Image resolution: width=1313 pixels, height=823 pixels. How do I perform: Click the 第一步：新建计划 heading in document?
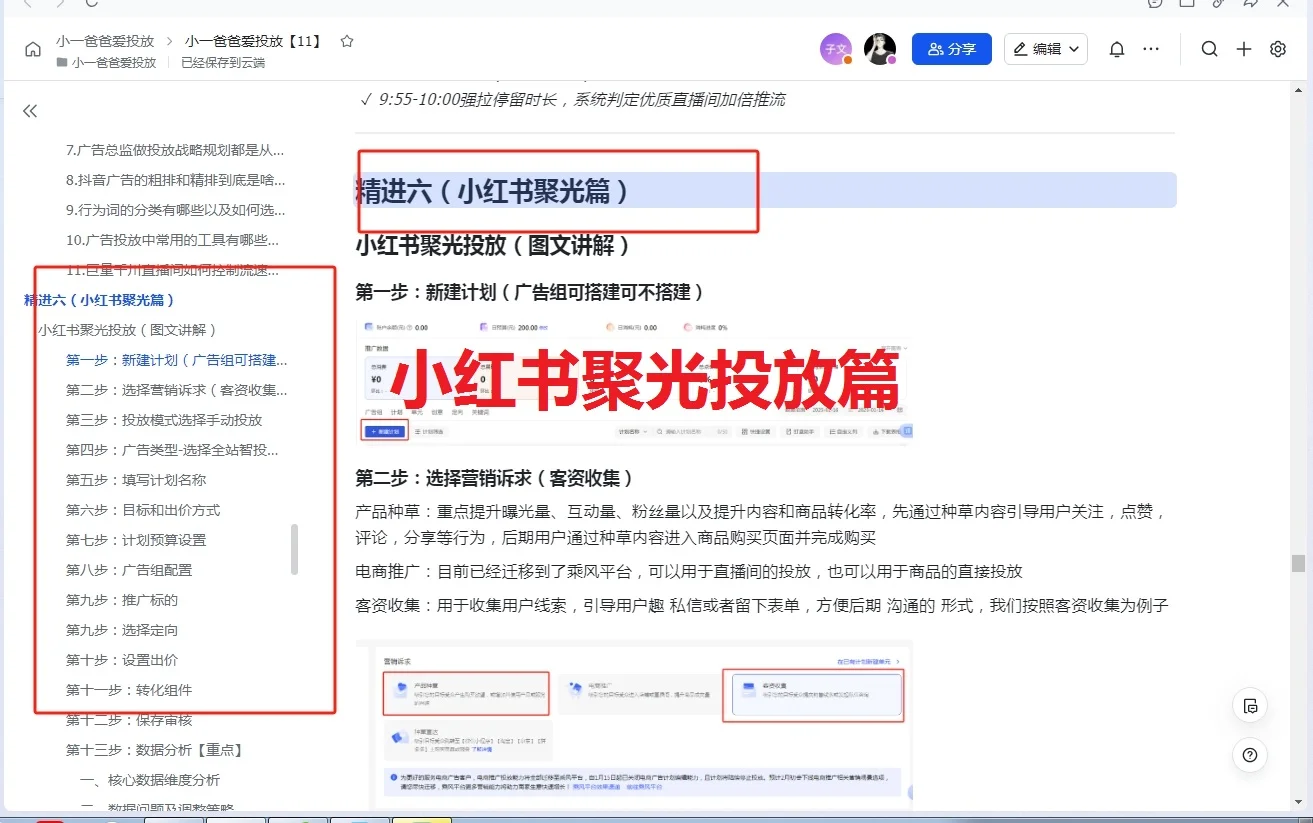530,292
